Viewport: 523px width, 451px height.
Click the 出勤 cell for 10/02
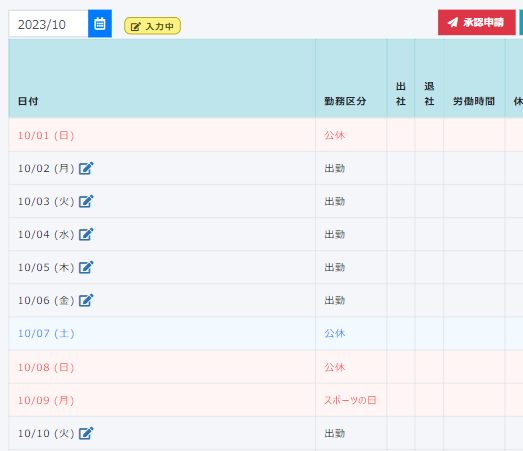point(351,168)
